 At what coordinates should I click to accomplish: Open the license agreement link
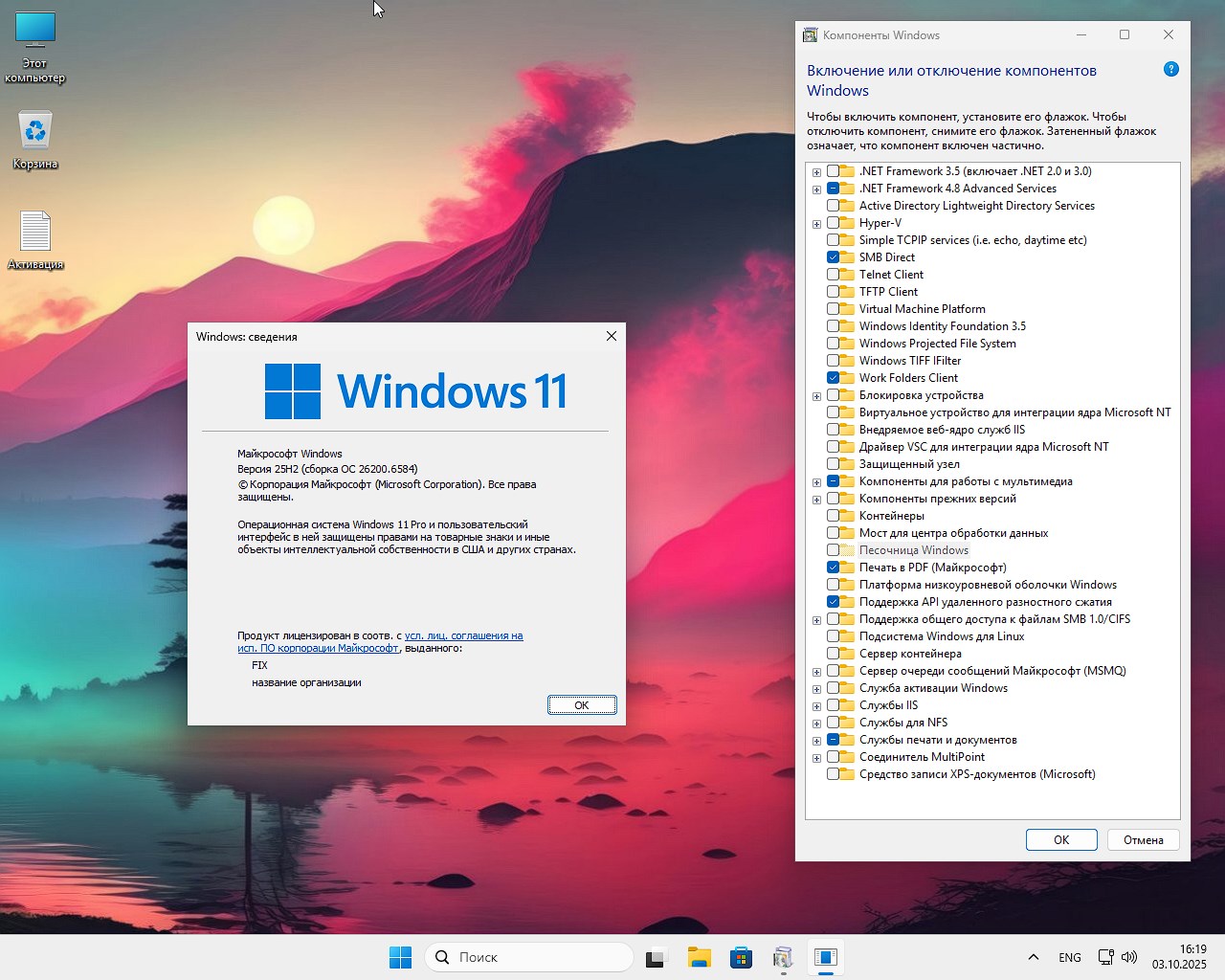[463, 635]
